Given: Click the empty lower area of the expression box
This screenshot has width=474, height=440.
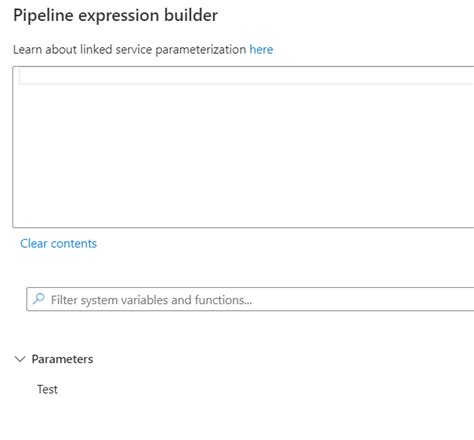Looking at the screenshot, I should (x=243, y=167).
